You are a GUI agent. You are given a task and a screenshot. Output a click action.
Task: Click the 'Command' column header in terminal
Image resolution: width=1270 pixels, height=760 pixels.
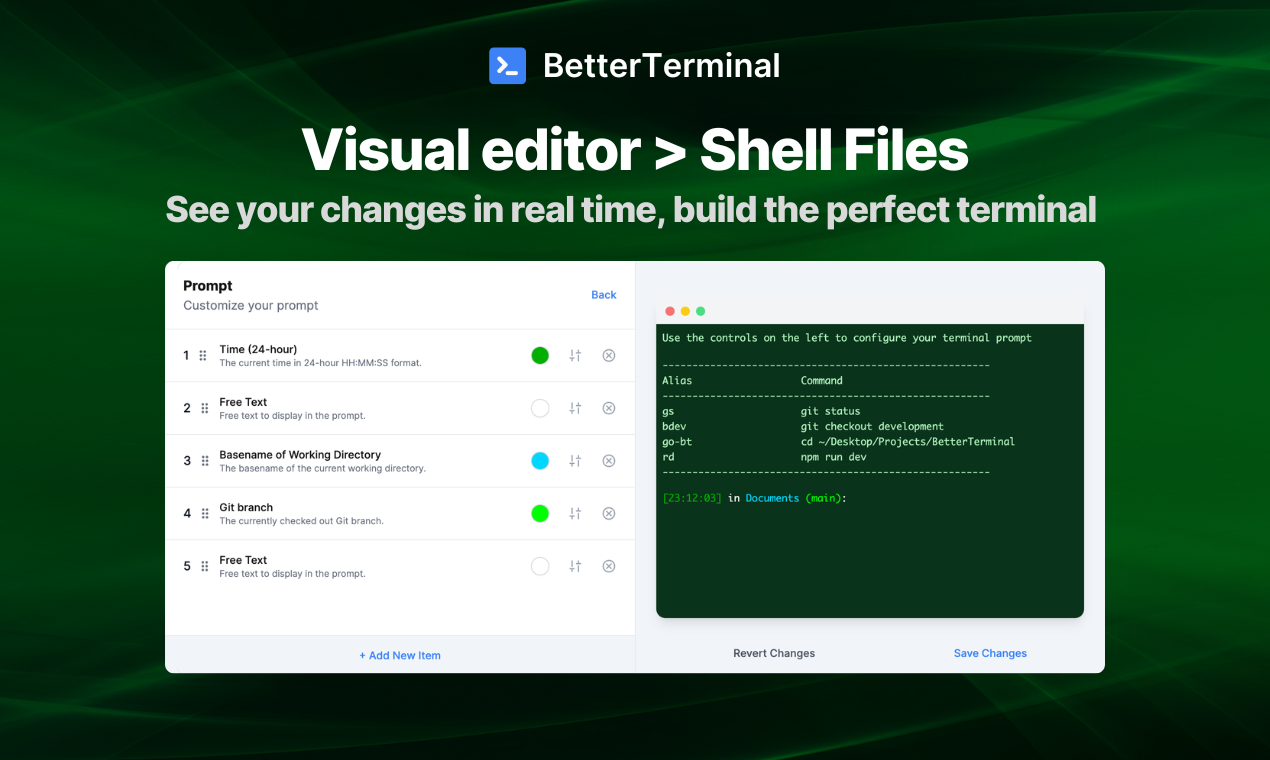822,380
